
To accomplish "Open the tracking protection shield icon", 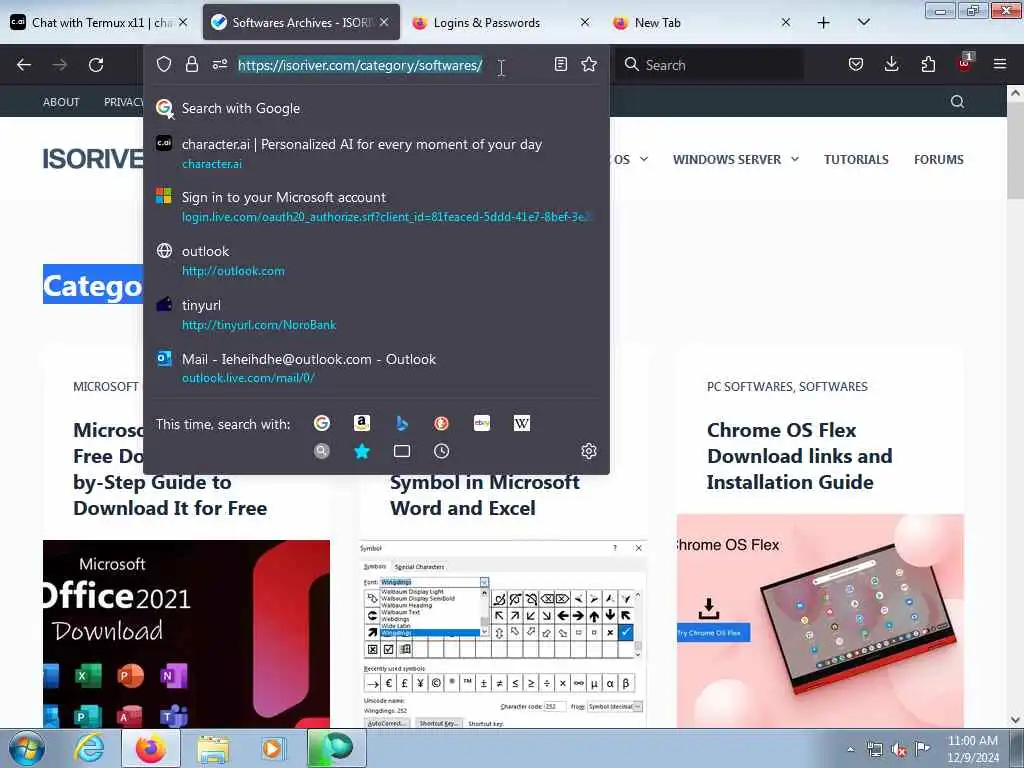I will (x=164, y=64).
